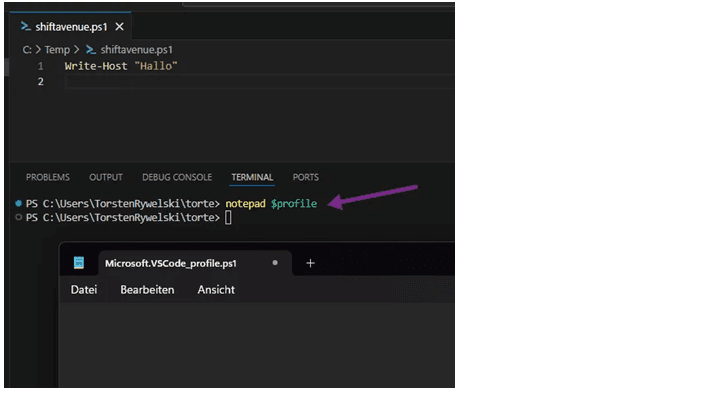The width and height of the screenshot is (709, 399).
Task: Select the C: breadcrumb segment
Action: (27, 50)
